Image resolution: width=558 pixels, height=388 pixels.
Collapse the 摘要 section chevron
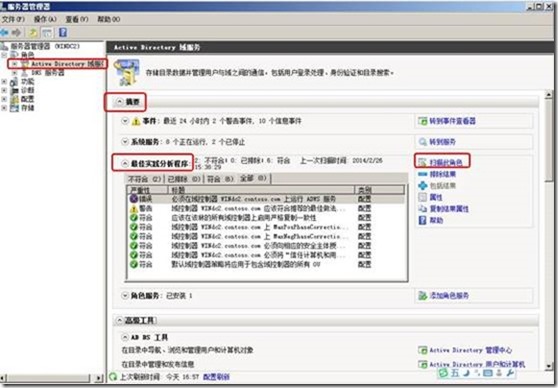pos(120,102)
